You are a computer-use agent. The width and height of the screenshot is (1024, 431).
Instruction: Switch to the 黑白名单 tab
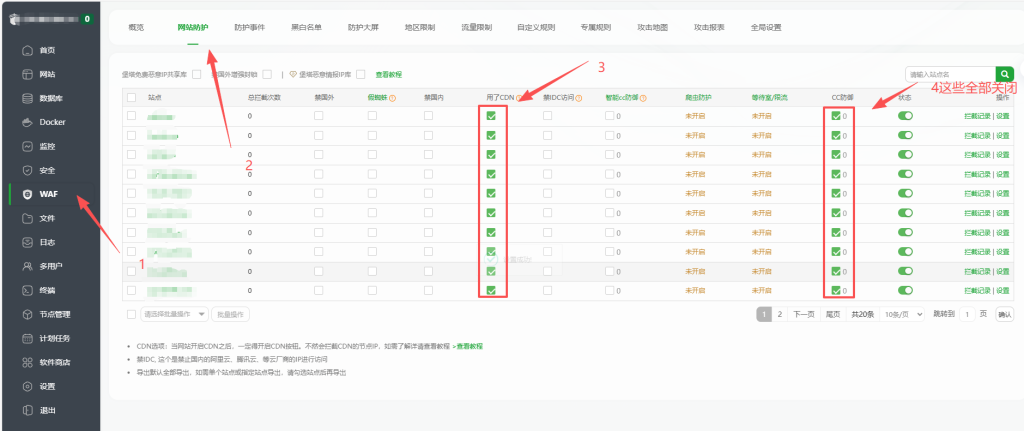pos(306,27)
